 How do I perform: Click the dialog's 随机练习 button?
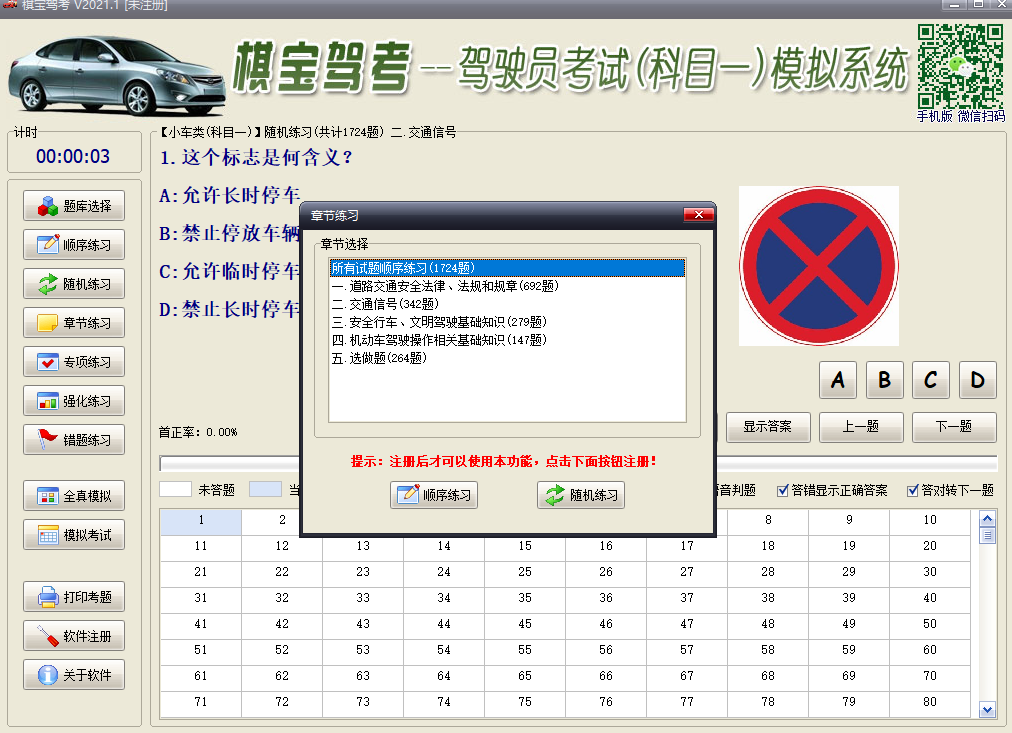[581, 495]
